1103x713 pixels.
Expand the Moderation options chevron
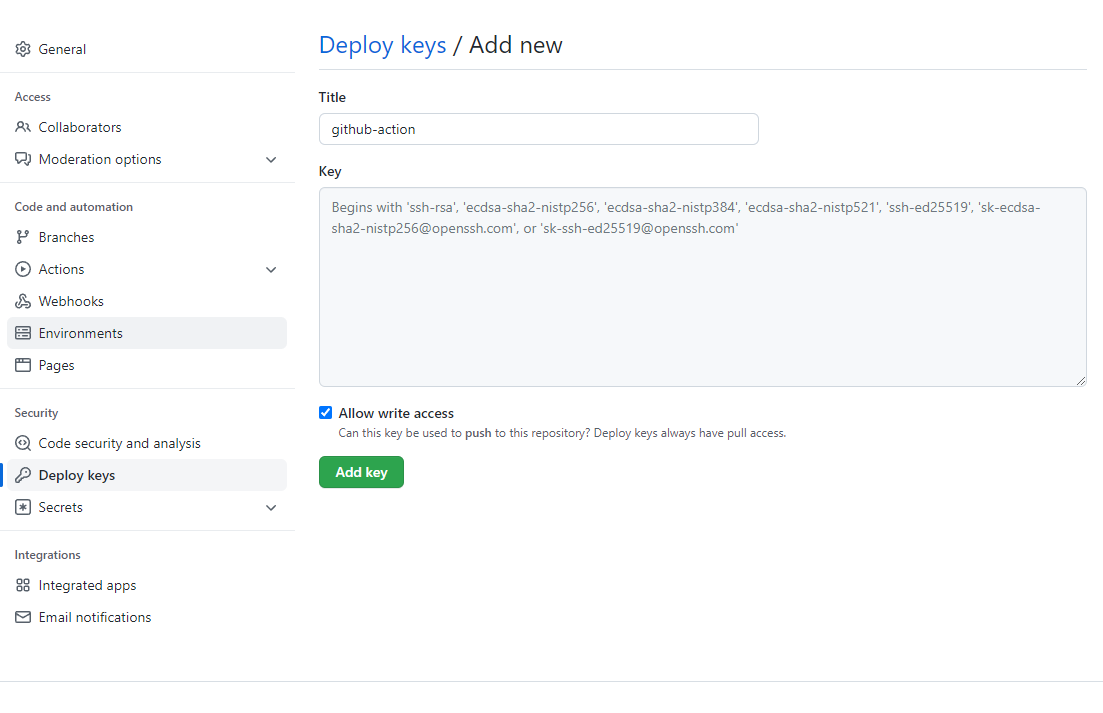(271, 160)
